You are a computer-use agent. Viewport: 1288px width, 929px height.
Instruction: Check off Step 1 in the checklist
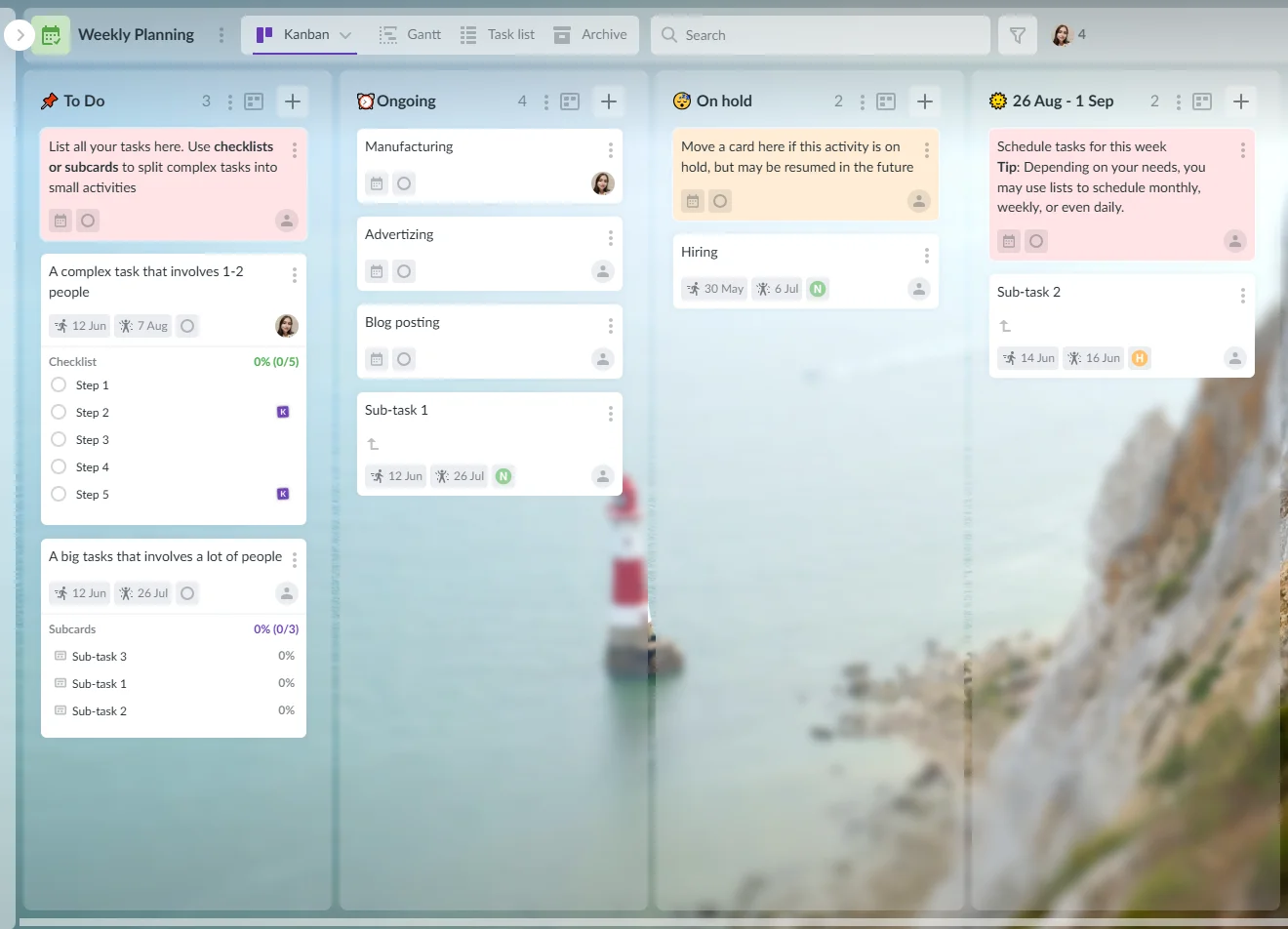(x=59, y=384)
